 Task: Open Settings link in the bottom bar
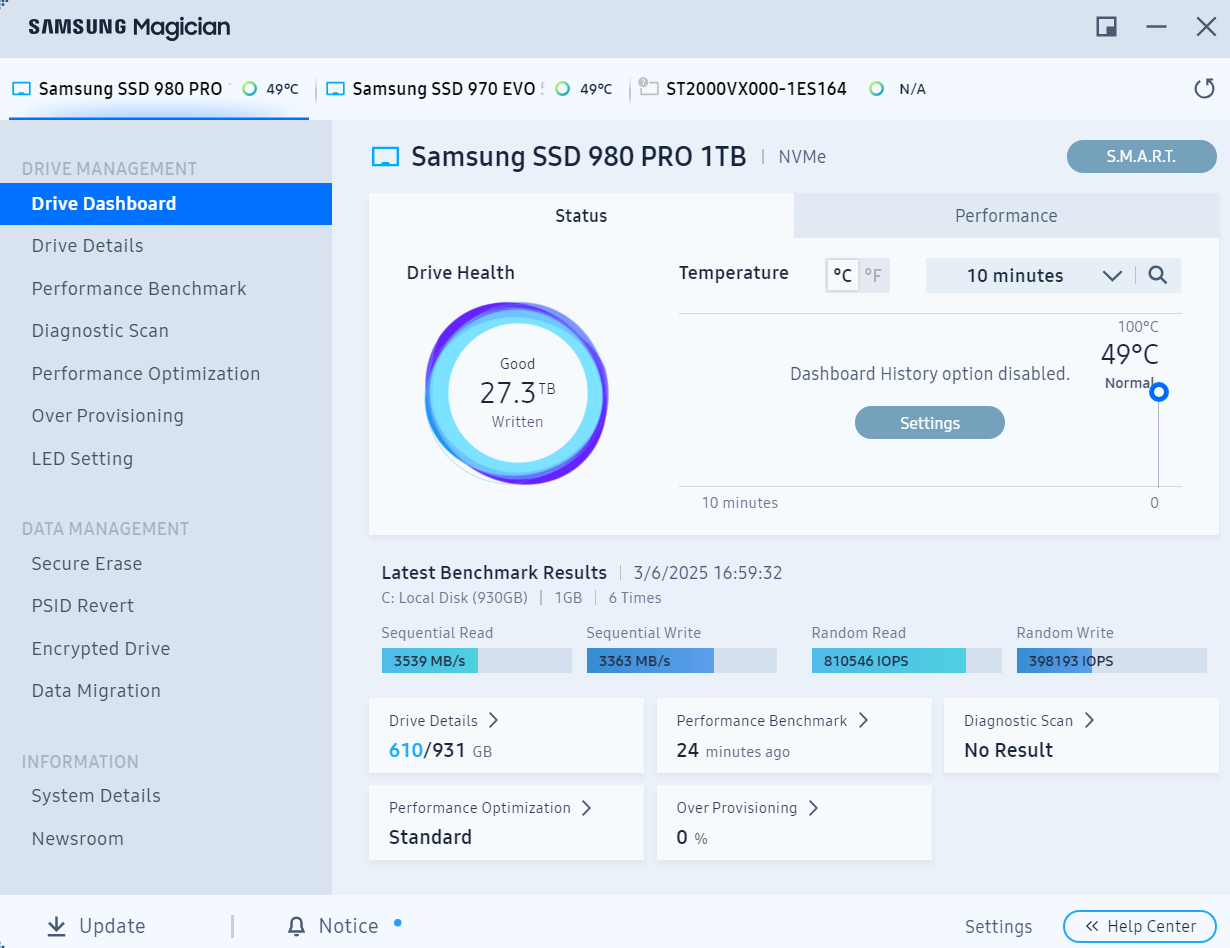(998, 927)
